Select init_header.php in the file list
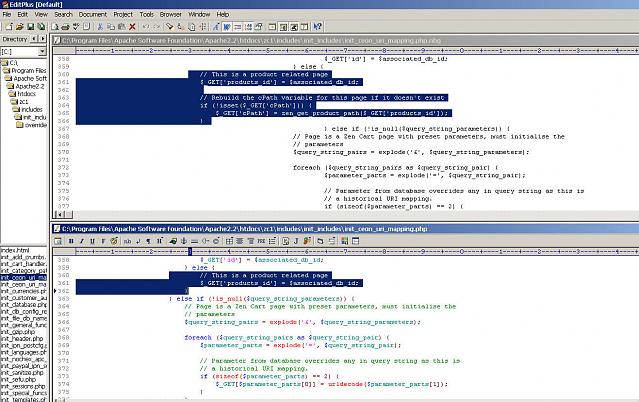The height and width of the screenshot is (402, 639). pos(22,338)
